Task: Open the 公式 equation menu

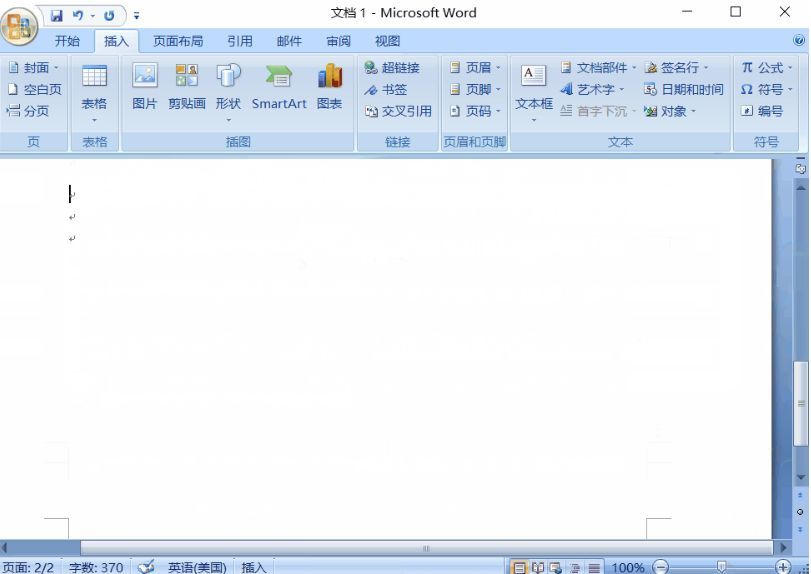Action: [x=767, y=68]
